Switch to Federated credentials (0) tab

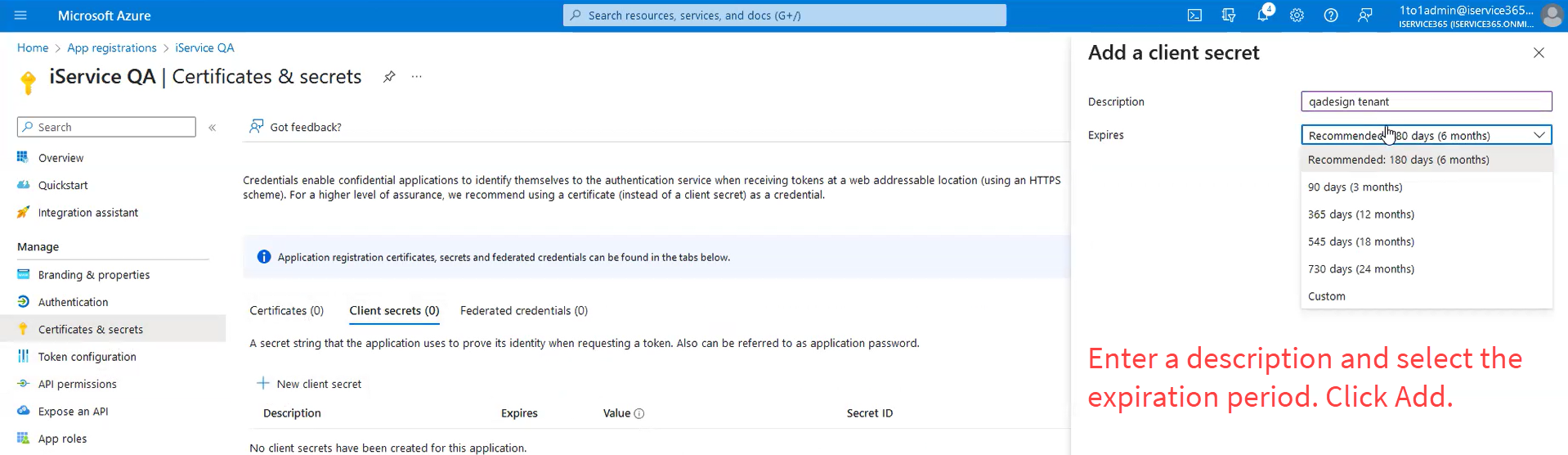[x=524, y=311]
